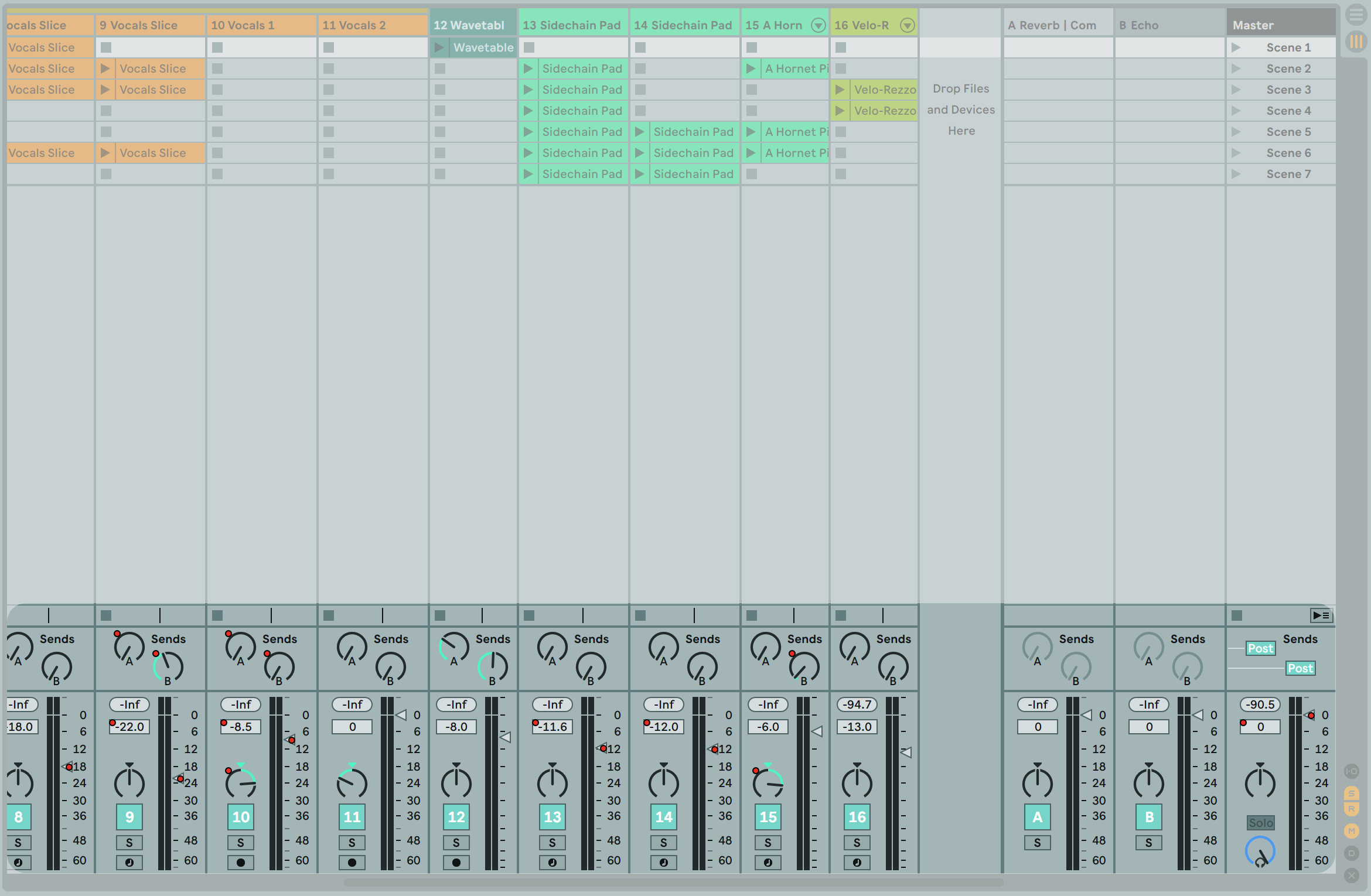Toggle the upper Post button on Master
The width and height of the screenshot is (1371, 896).
tap(1260, 648)
